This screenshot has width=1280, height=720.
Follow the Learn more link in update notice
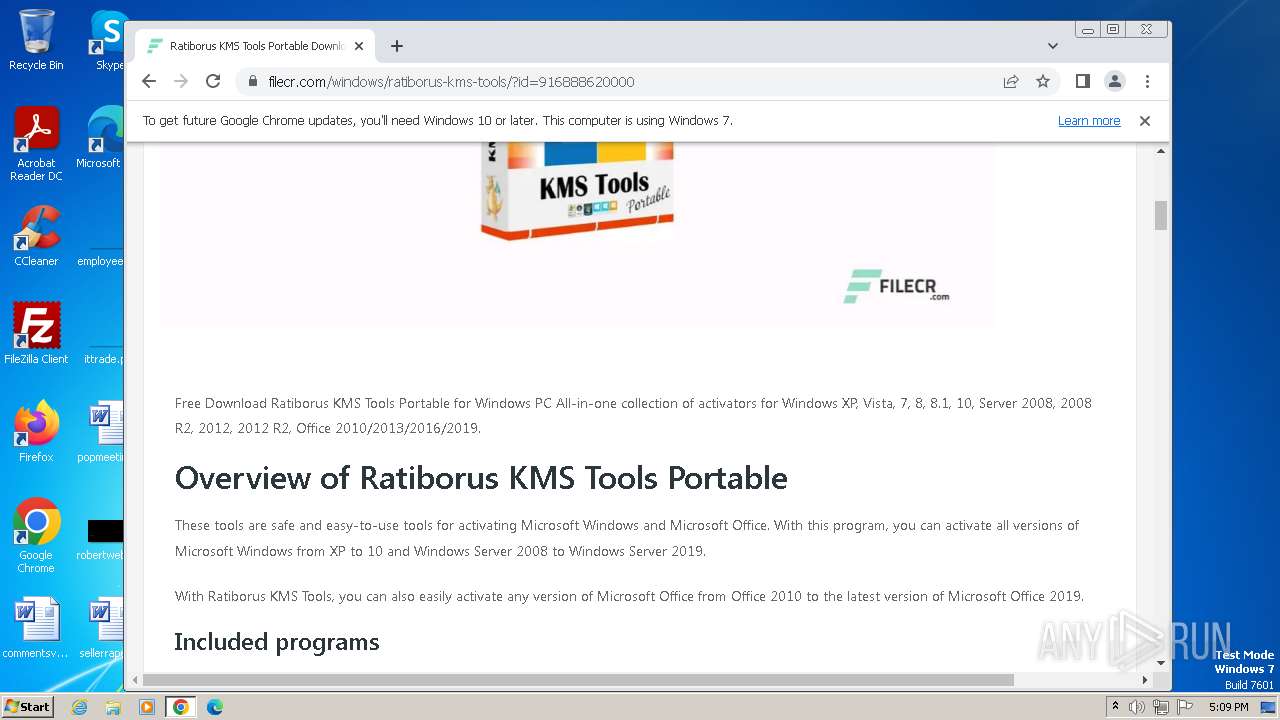(1089, 121)
